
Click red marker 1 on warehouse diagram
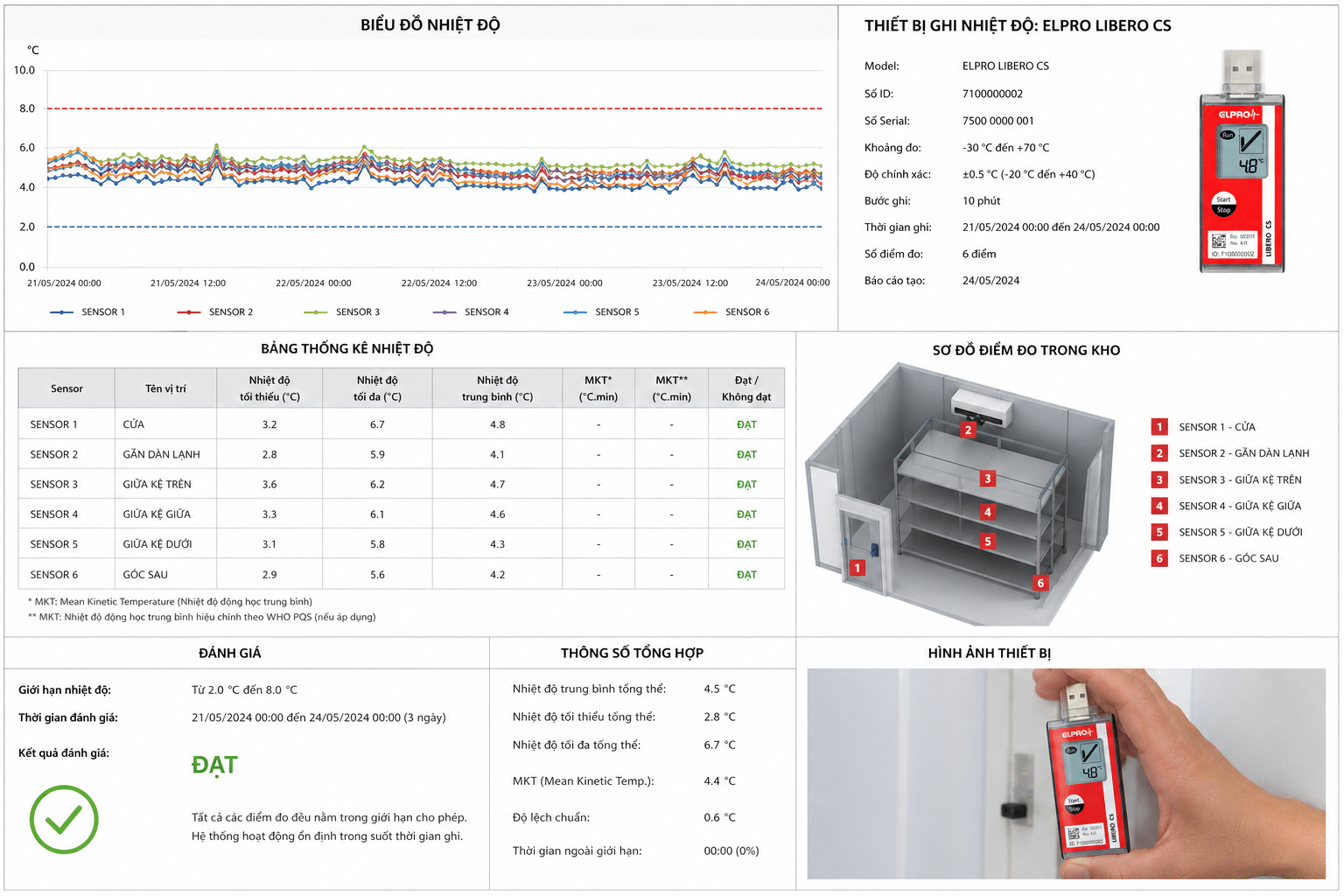(x=857, y=568)
